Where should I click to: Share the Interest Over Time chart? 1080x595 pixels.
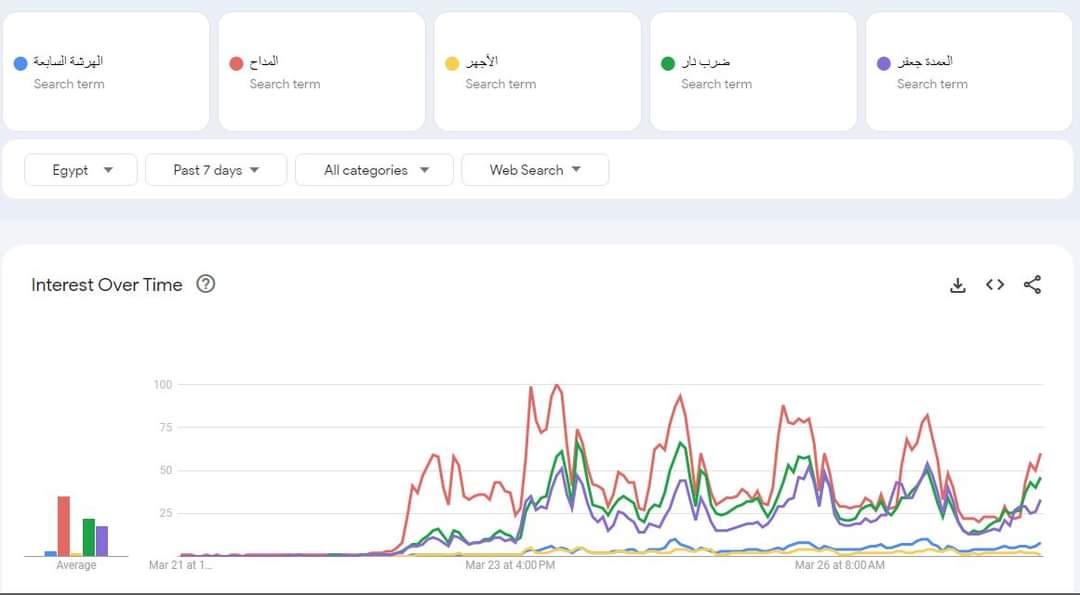coord(1033,285)
